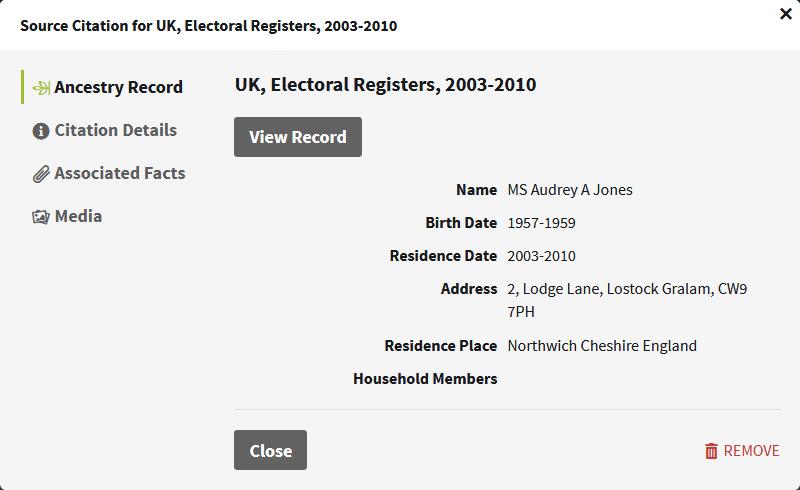Click the Northwich Cheshire England place value
Image resolution: width=800 pixels, height=490 pixels.
click(x=602, y=346)
